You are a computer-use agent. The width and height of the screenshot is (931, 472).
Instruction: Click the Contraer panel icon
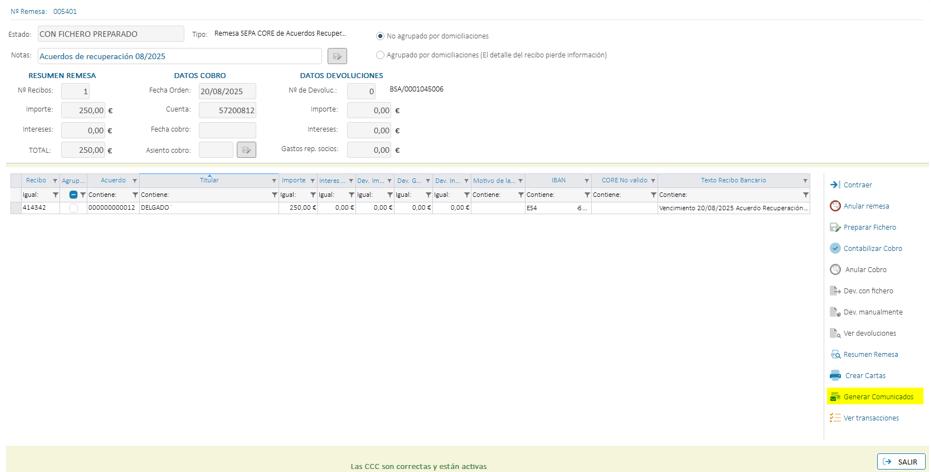(835, 185)
